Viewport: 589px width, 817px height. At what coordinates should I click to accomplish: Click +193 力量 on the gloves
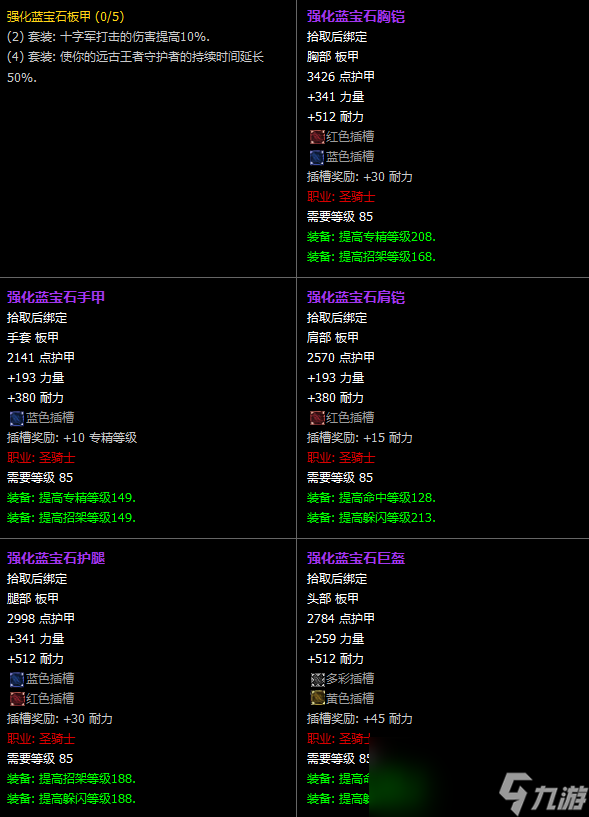point(35,378)
